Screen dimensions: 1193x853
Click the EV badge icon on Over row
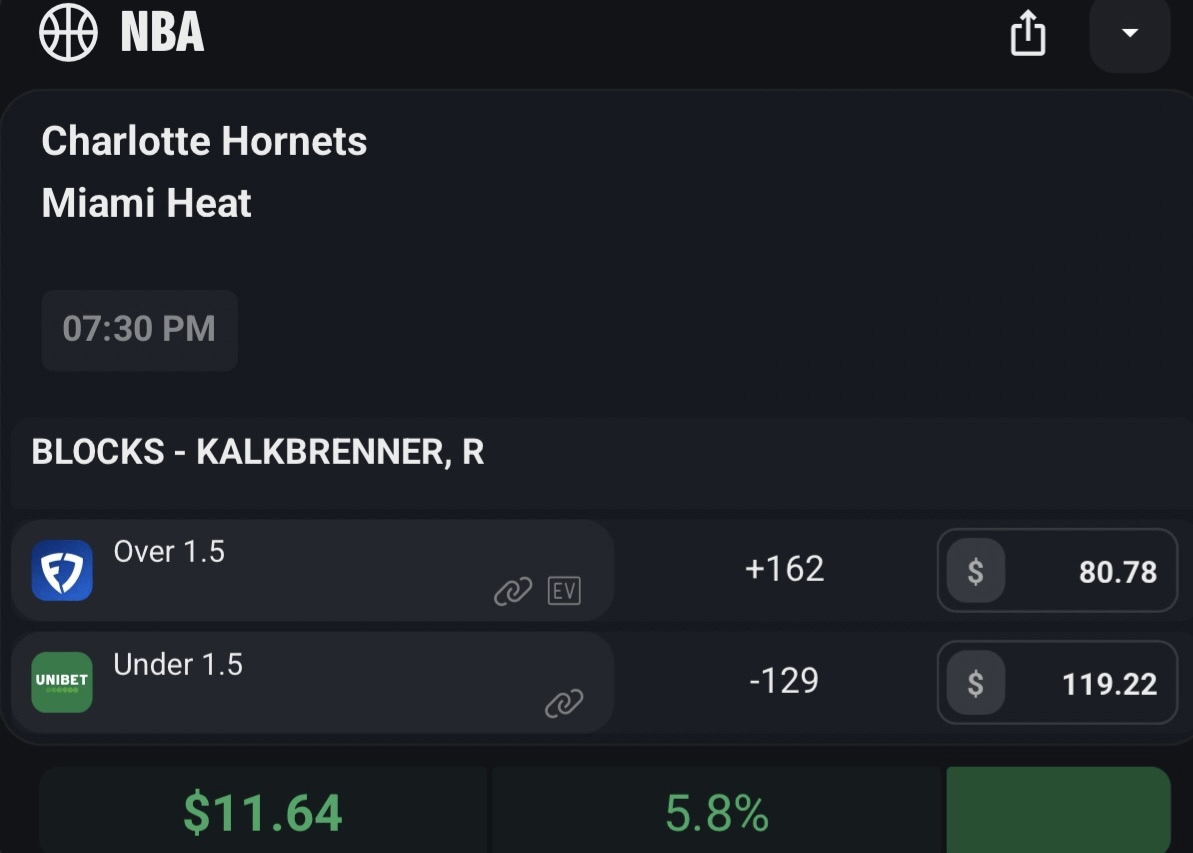[564, 591]
